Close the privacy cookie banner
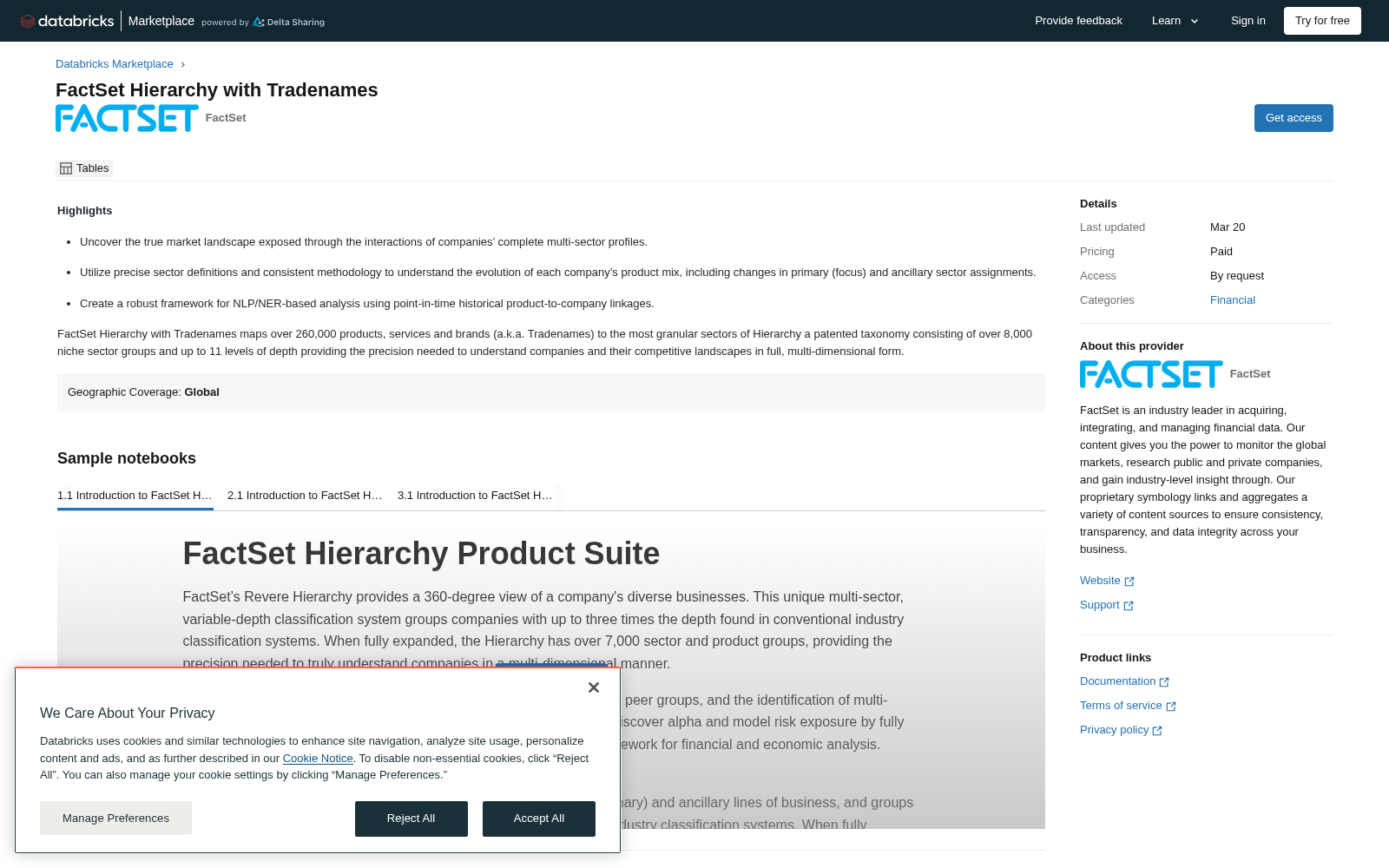This screenshot has height=868, width=1389. coord(594,687)
